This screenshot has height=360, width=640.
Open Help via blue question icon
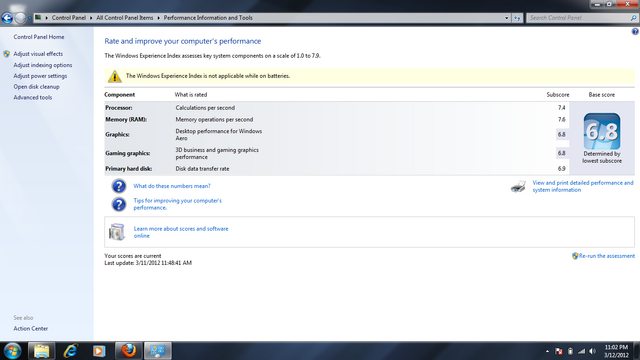click(x=635, y=31)
